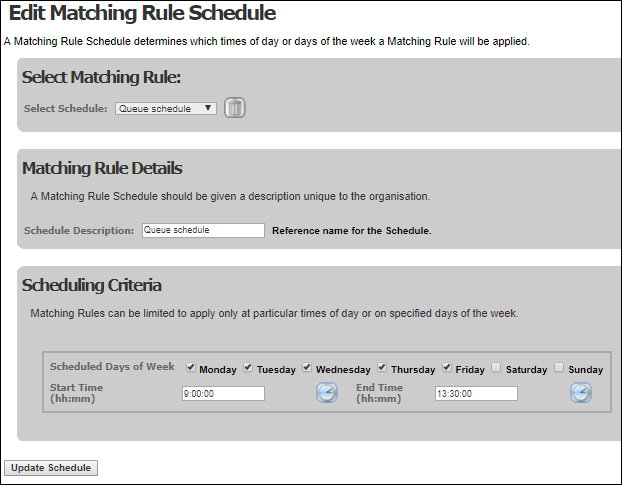Open the Start Time clock picker
The height and width of the screenshot is (485, 622).
(327, 393)
